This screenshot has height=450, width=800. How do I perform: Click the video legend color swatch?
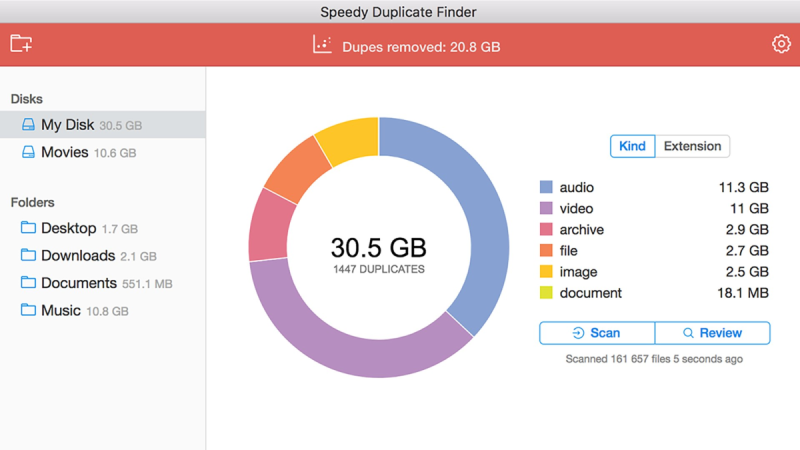pos(546,208)
